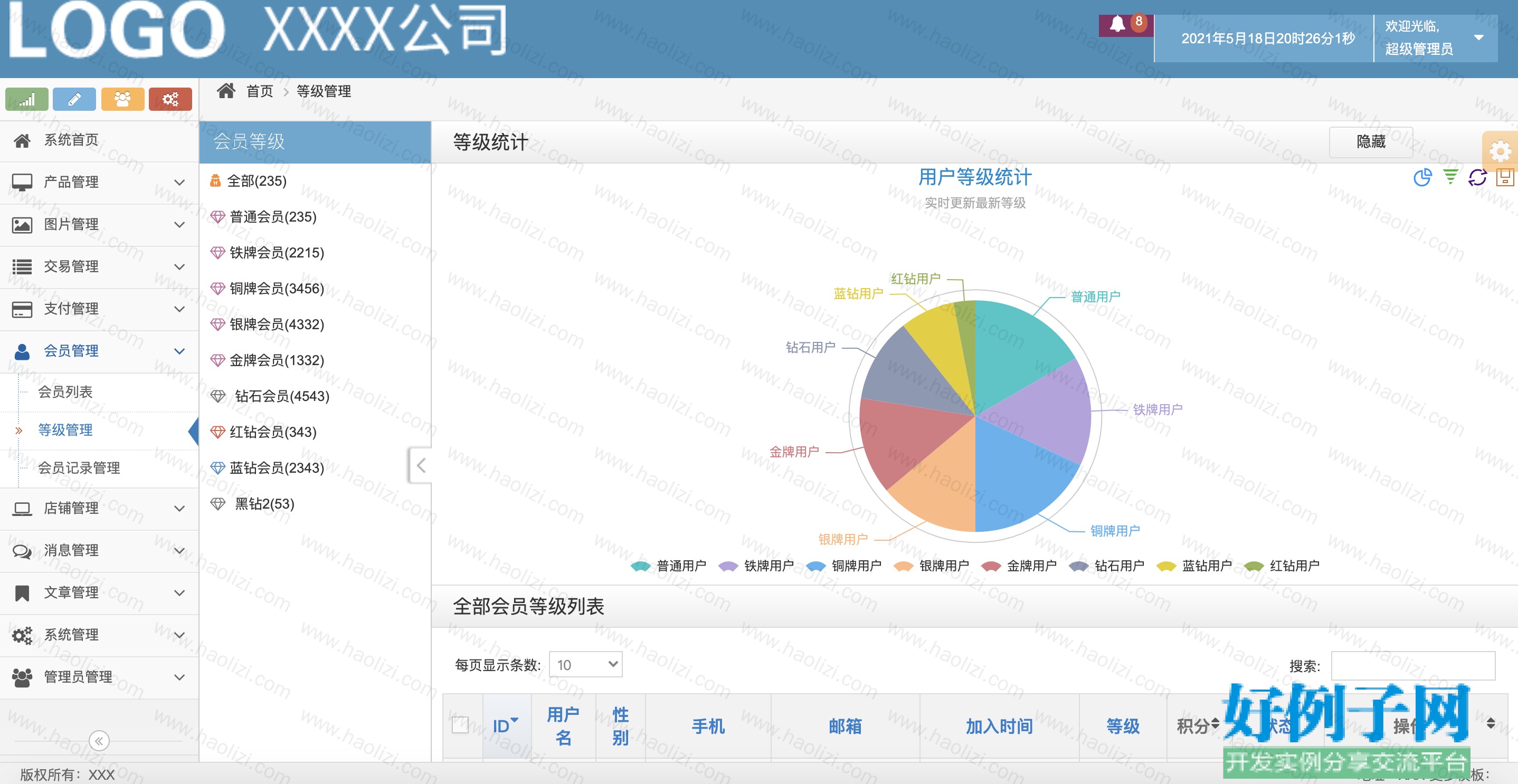Toggle 普通用户 legend item
Viewport: 1518px width, 784px height.
[x=668, y=566]
